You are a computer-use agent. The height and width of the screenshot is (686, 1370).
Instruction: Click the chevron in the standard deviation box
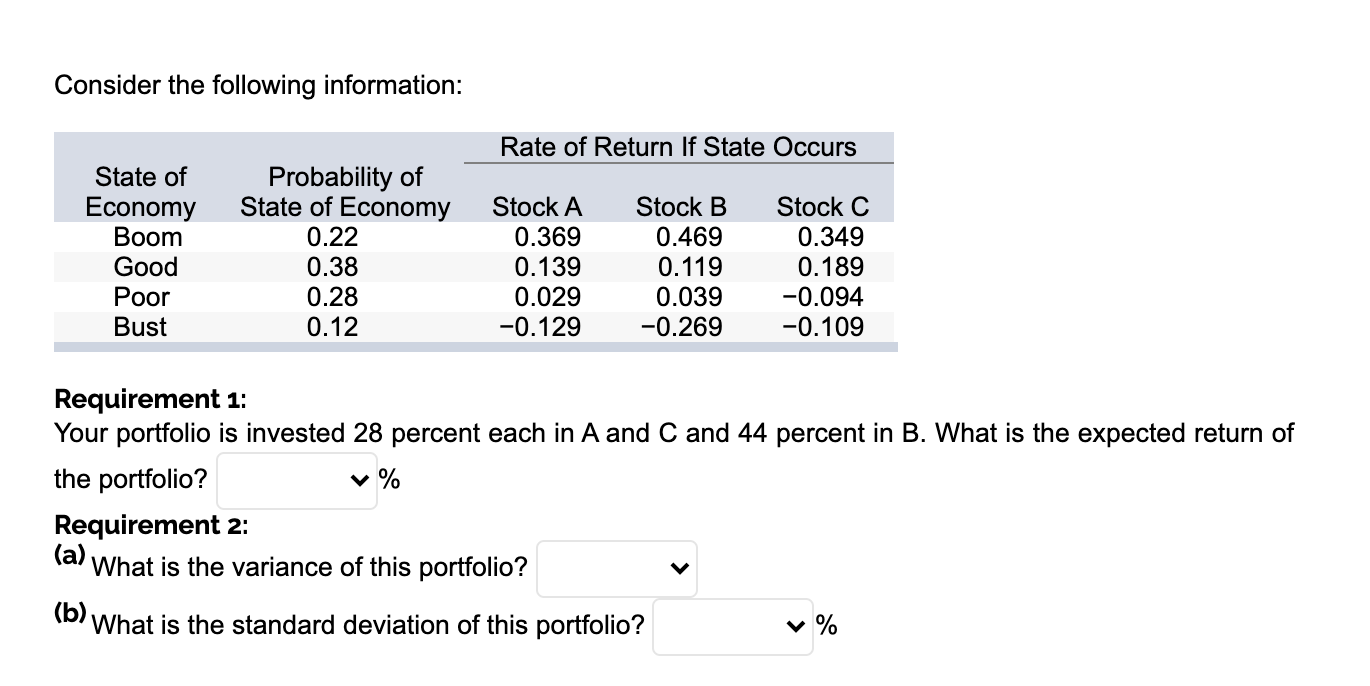795,626
